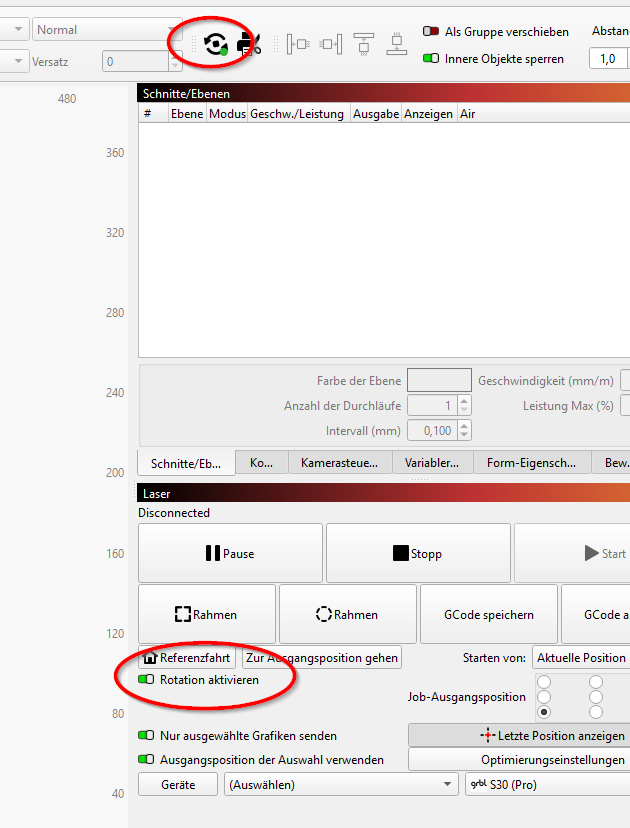Expand the Starten von Aktuelle Position dropdown

(x=581, y=658)
